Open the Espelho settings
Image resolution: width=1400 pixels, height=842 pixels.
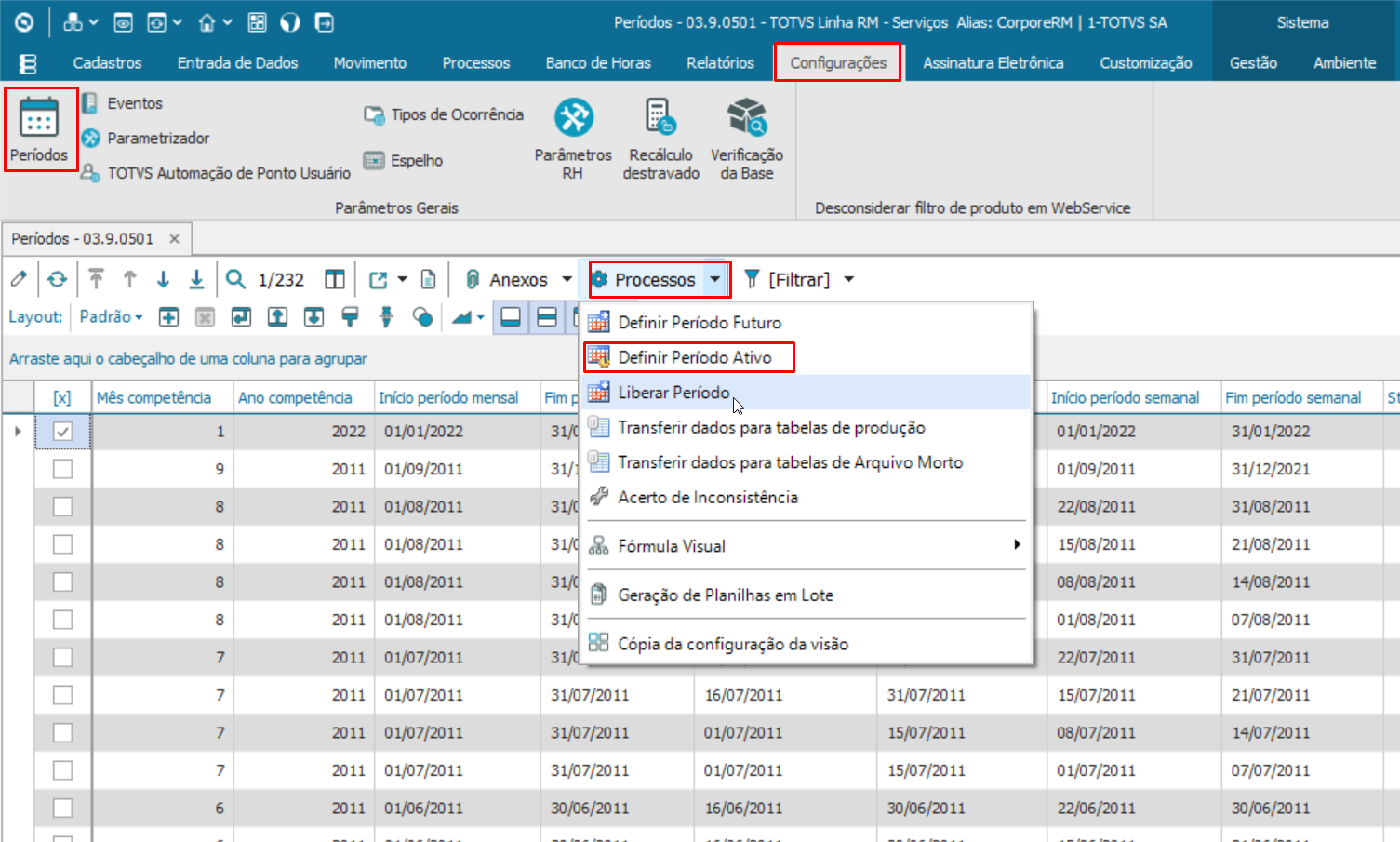click(x=403, y=160)
